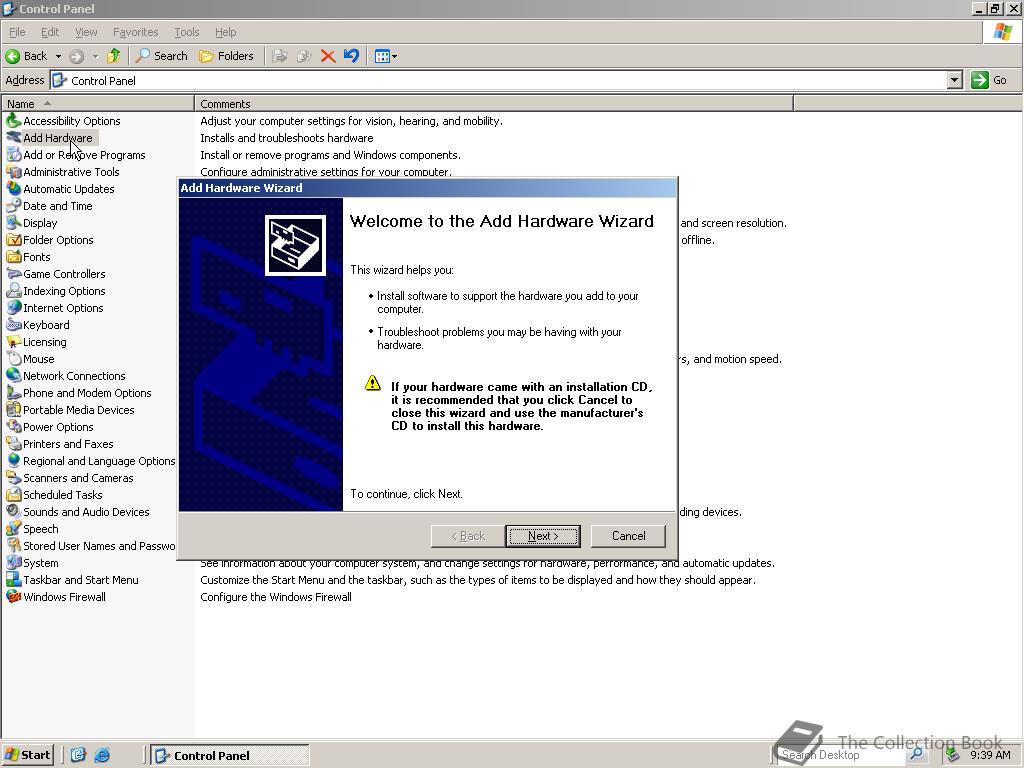Select the Scanners and Cameras icon

(x=13, y=477)
